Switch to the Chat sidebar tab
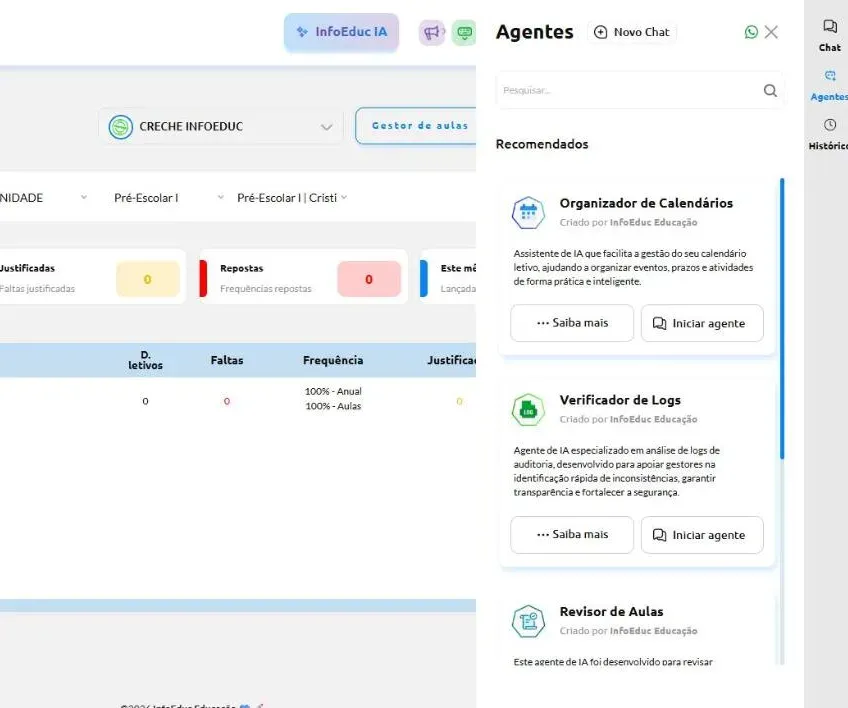This screenshot has width=848, height=708. (x=830, y=36)
